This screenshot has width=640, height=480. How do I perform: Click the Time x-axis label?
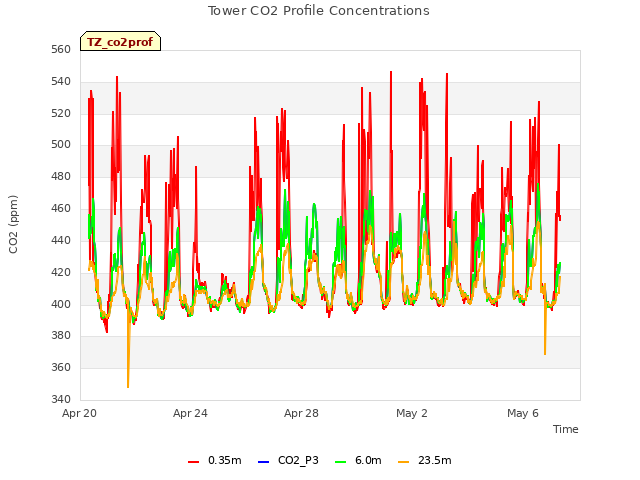click(x=566, y=429)
